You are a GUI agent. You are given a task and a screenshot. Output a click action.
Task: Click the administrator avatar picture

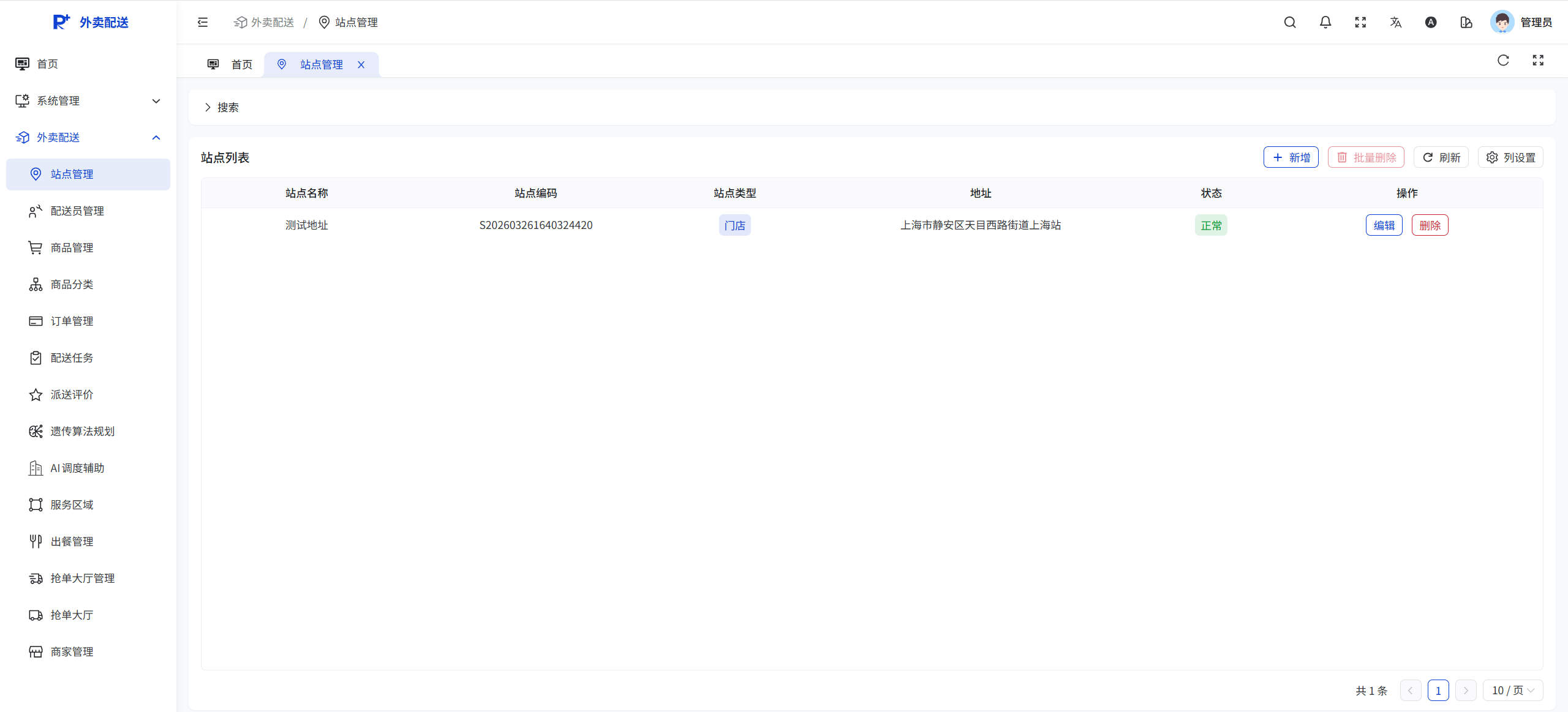[1502, 23]
